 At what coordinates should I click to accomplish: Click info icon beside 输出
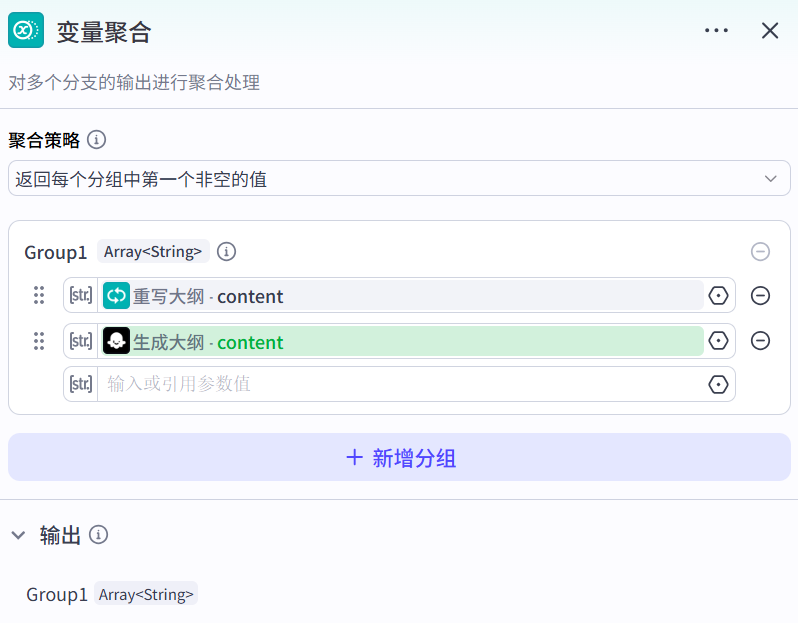click(98, 535)
